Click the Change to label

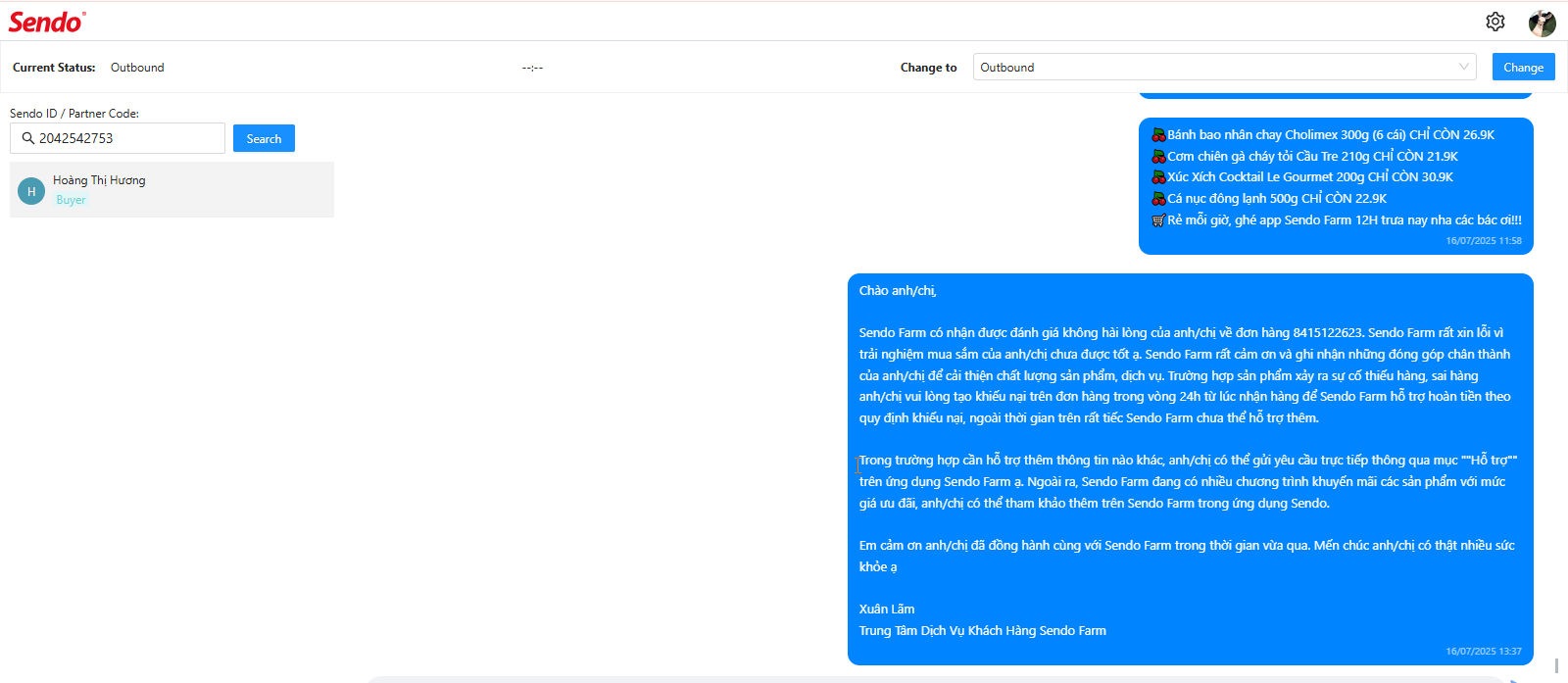[928, 68]
